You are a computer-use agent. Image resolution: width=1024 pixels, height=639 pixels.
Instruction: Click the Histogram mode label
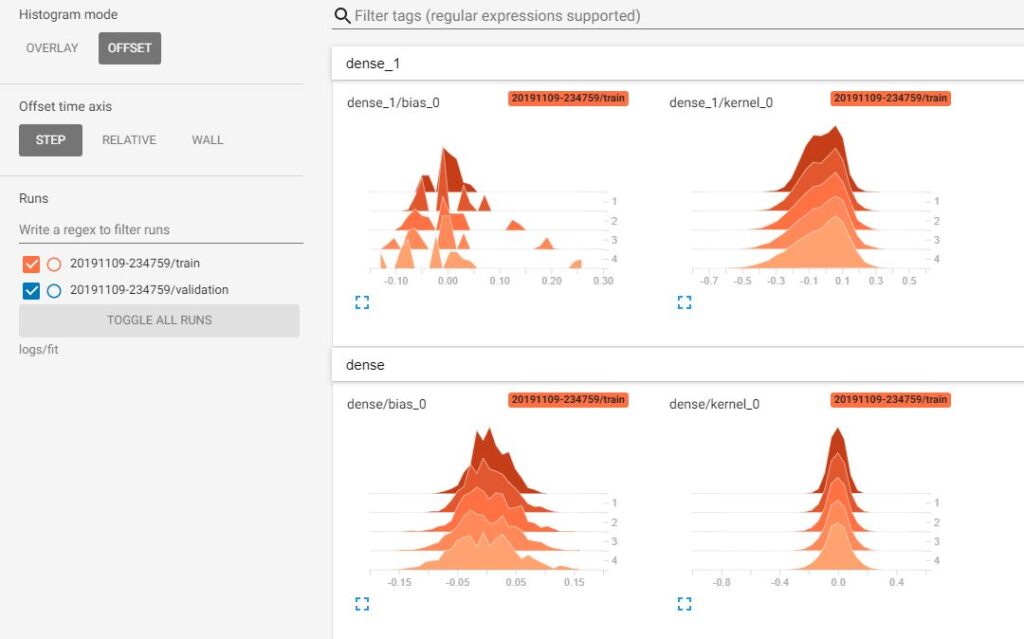tap(69, 14)
